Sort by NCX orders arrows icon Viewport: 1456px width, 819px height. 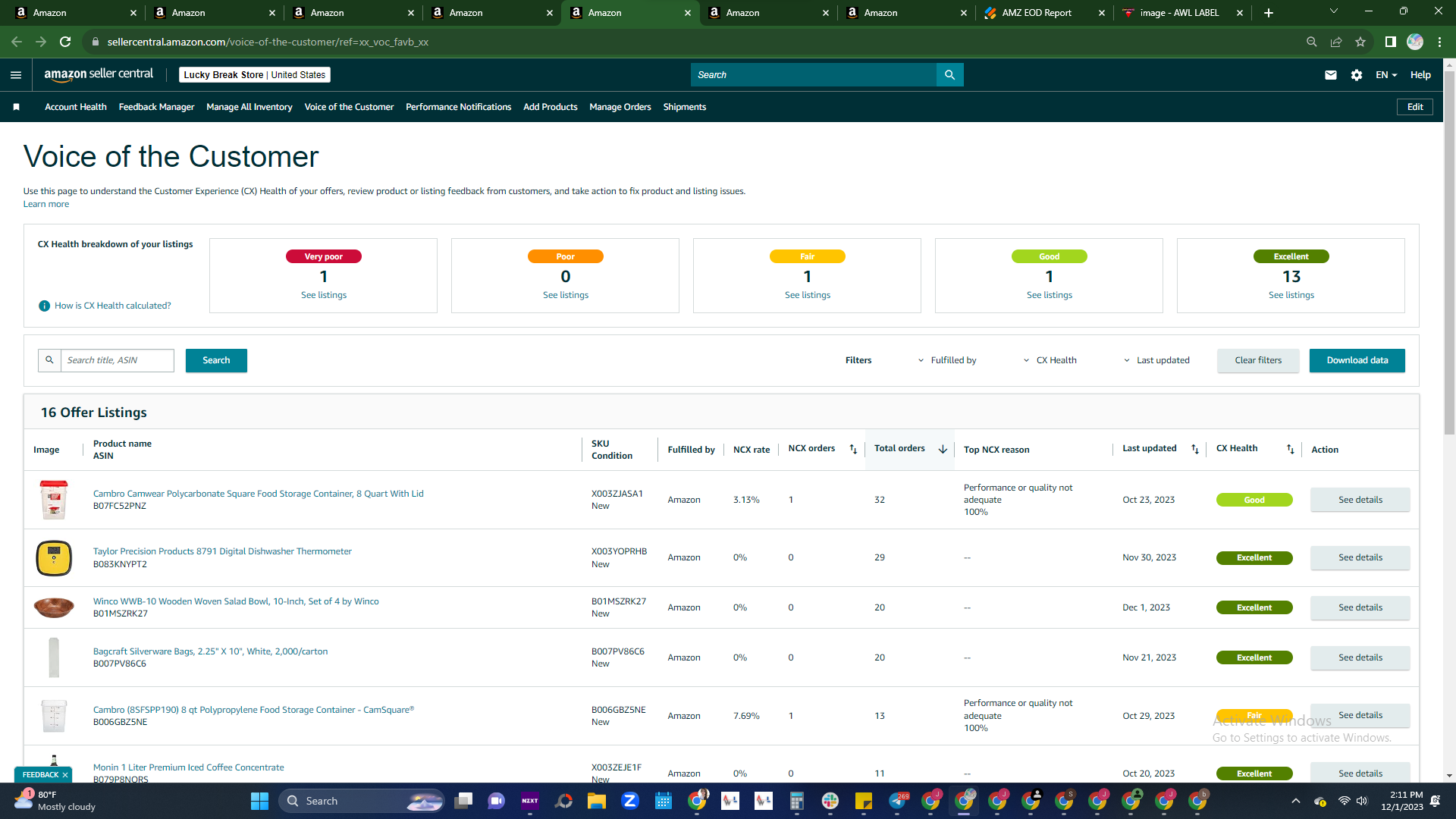pyautogui.click(x=853, y=450)
